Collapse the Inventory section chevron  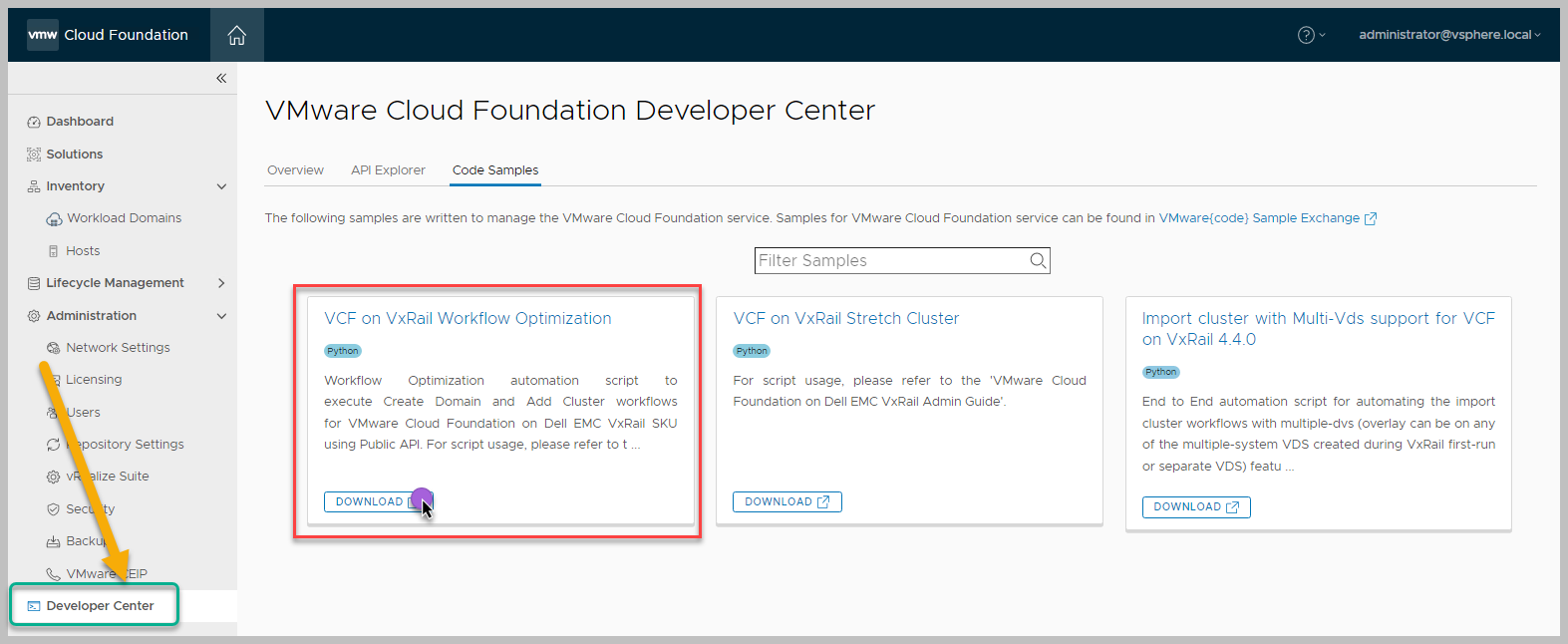coord(221,186)
